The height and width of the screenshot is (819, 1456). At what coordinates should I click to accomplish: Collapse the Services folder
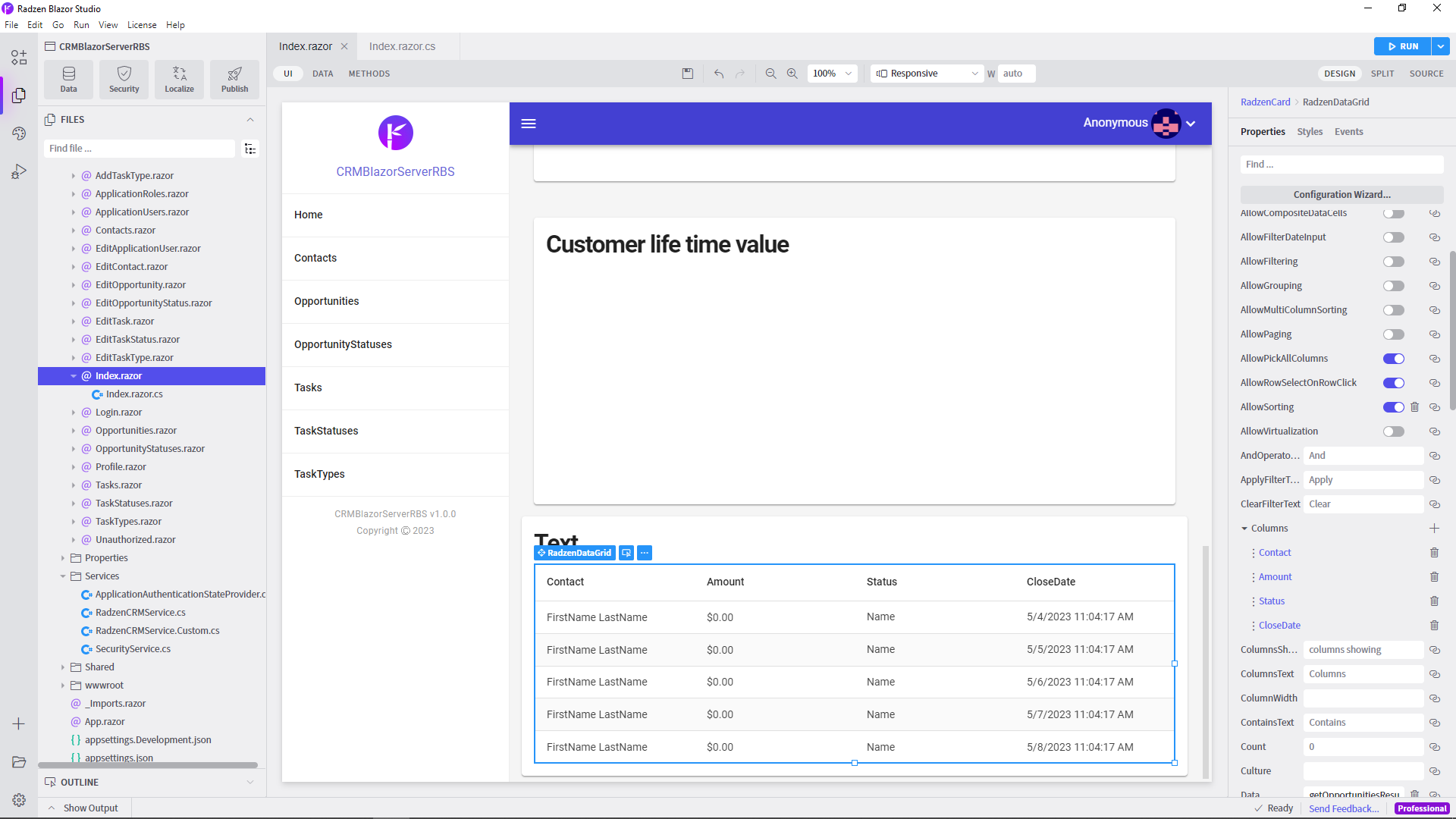[x=63, y=576]
